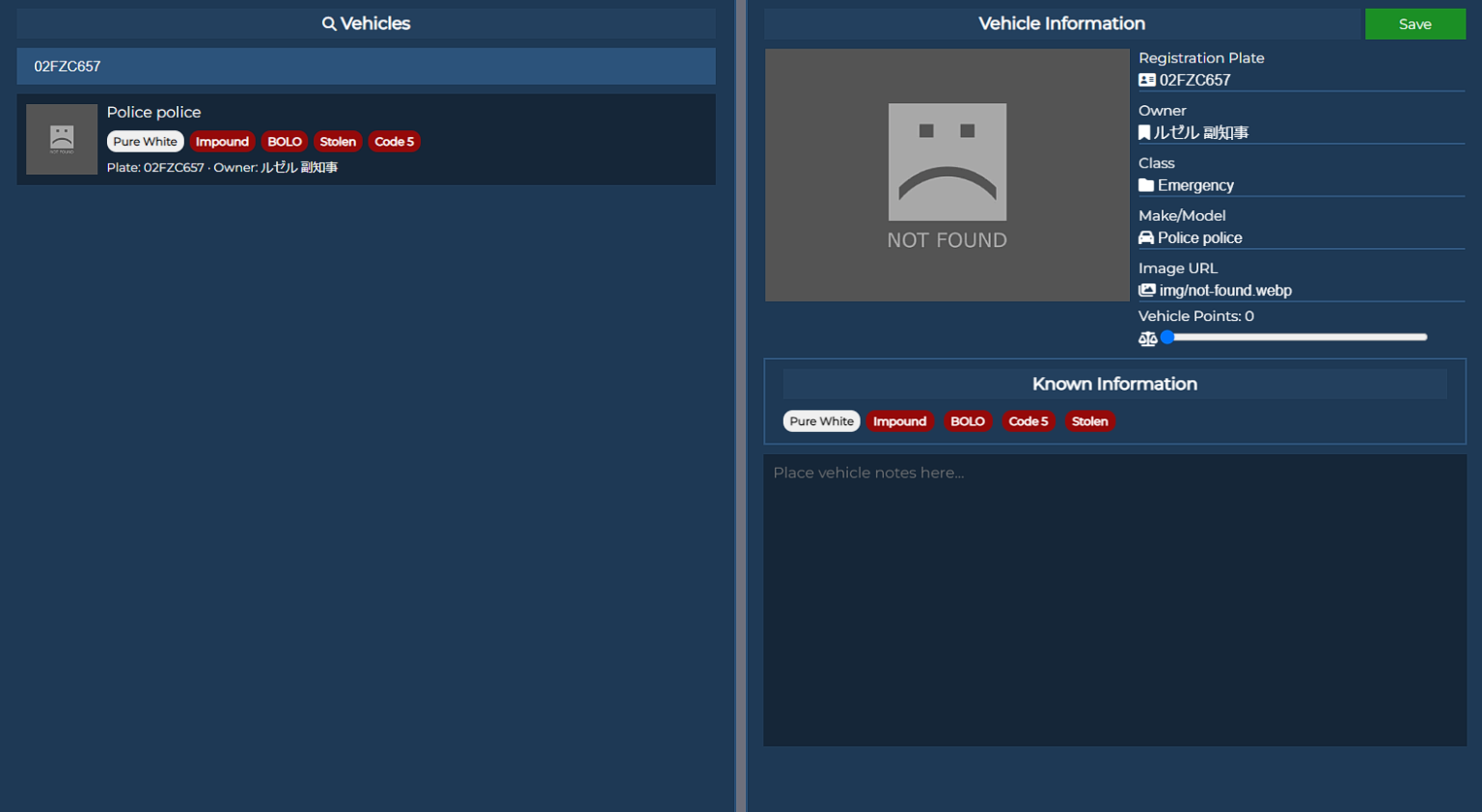The height and width of the screenshot is (812, 1482).
Task: Click the BOLO tag in Known Information
Action: point(967,421)
